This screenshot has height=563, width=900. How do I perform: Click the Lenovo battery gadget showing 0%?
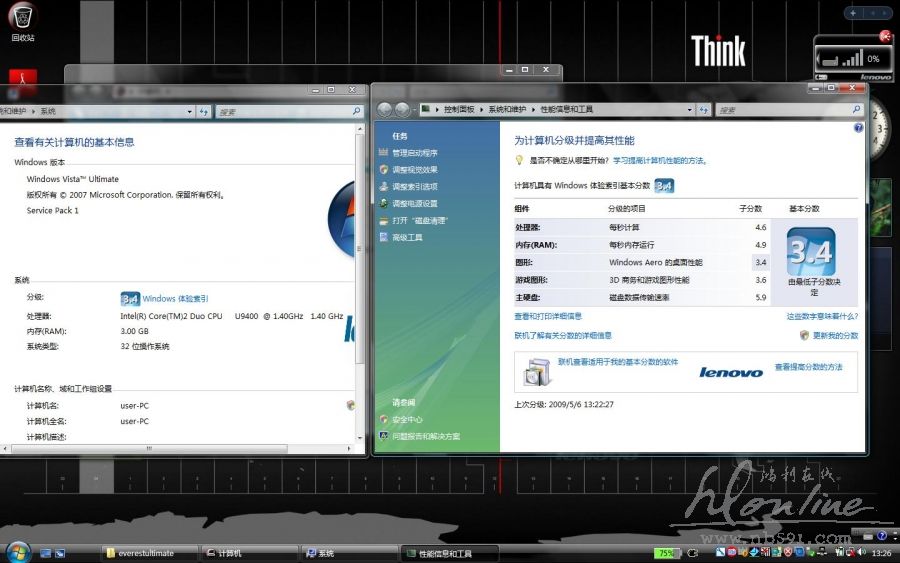(854, 59)
